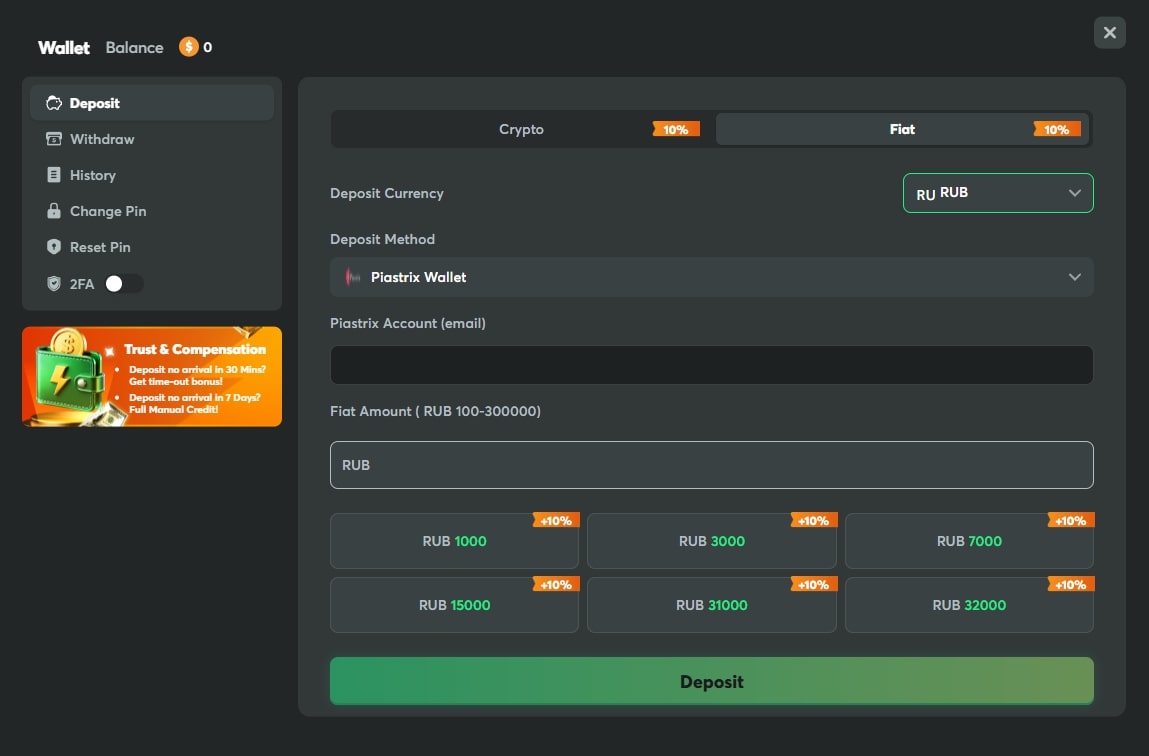Pick the RUB 32000 preset amount

pos(968,605)
